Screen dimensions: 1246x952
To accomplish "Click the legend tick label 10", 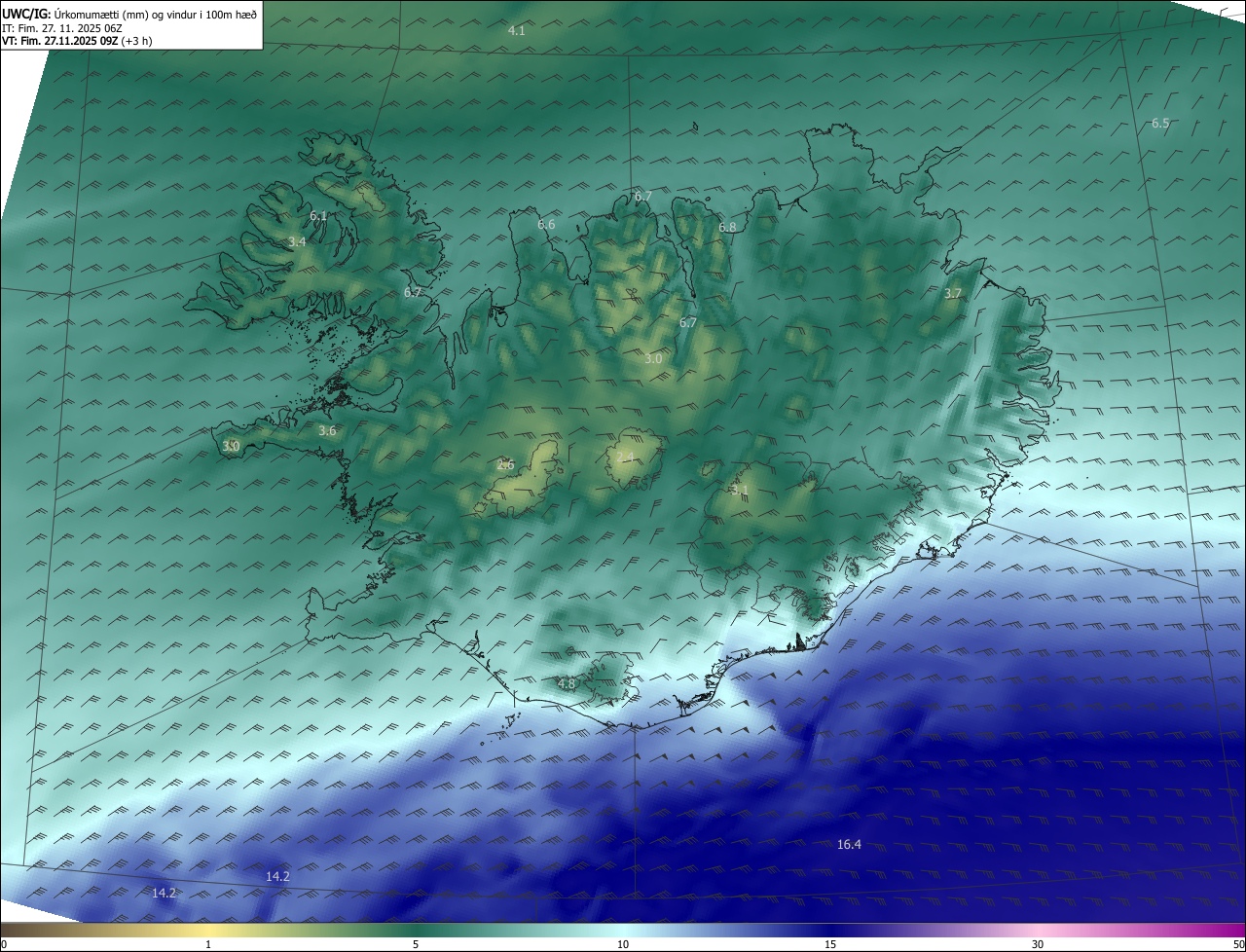I will point(623,945).
